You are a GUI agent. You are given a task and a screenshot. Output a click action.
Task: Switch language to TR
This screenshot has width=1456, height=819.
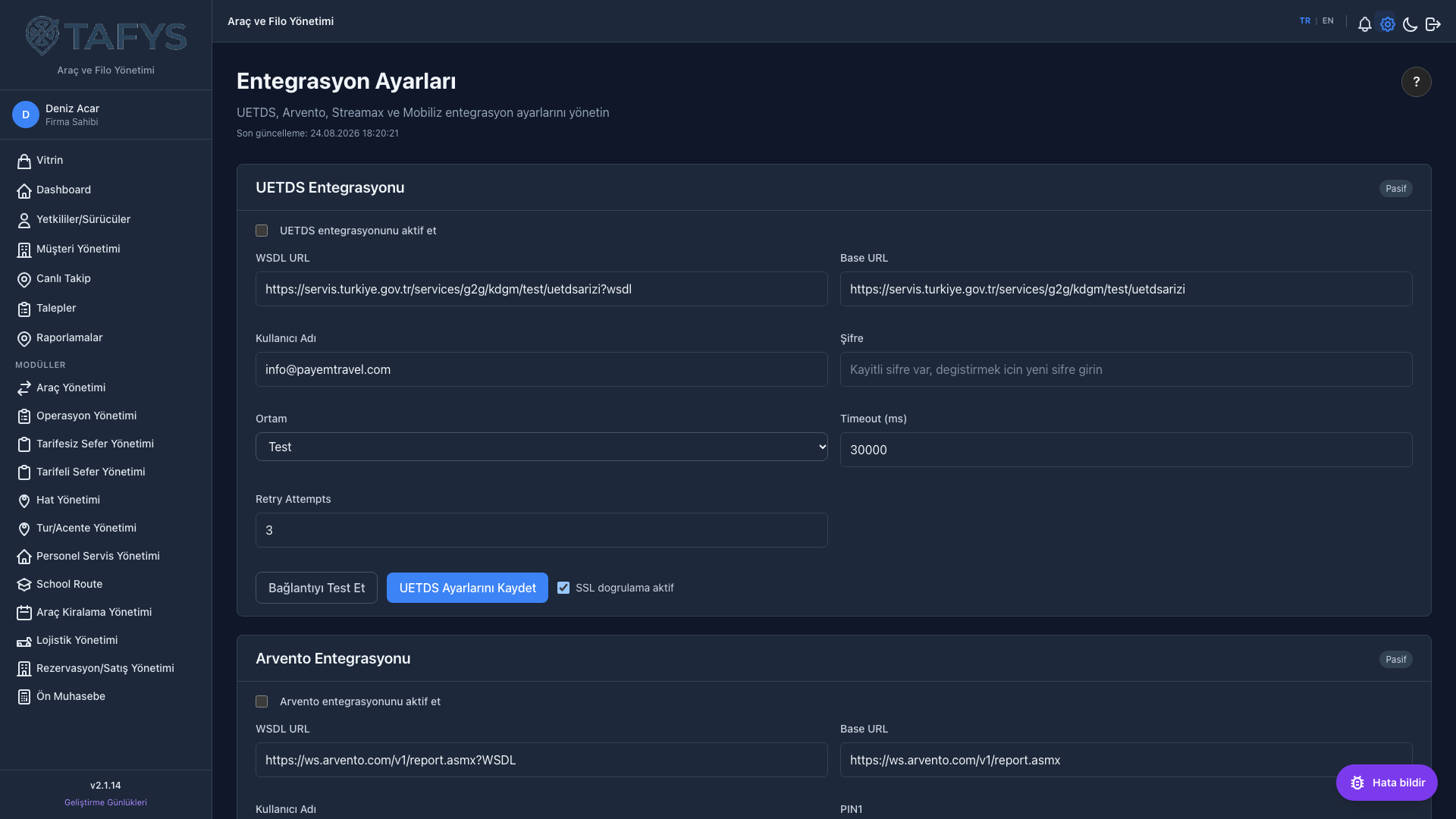1304,21
